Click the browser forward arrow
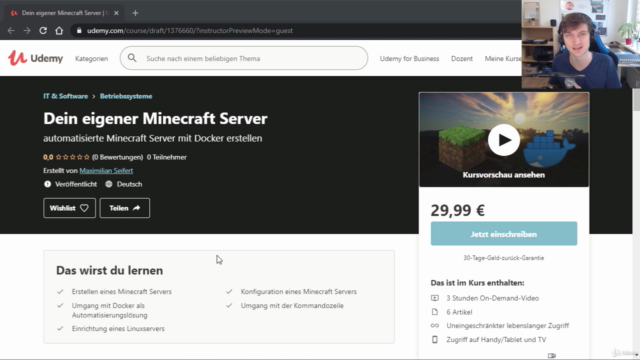 [27, 31]
